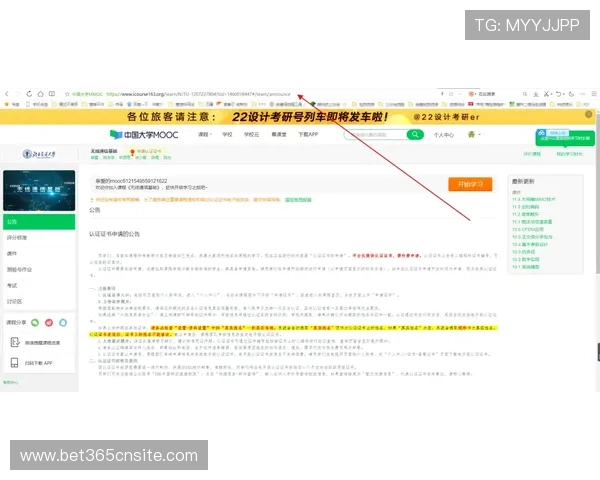Open latest update item 10.5
Image resolution: width=600 pixels, height=480 pixels.
[x=533, y=237]
